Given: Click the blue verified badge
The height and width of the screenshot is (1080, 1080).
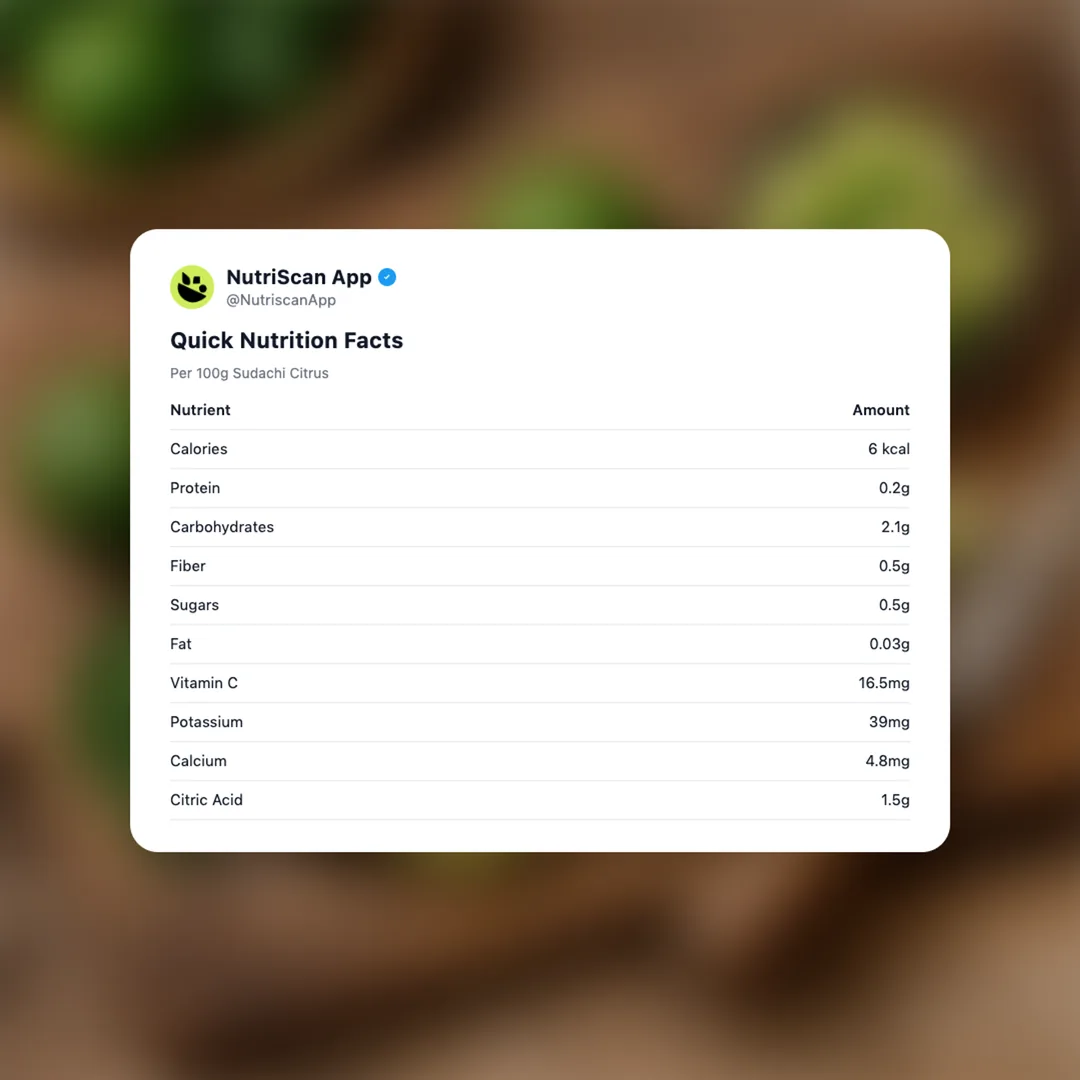Looking at the screenshot, I should (x=387, y=278).
